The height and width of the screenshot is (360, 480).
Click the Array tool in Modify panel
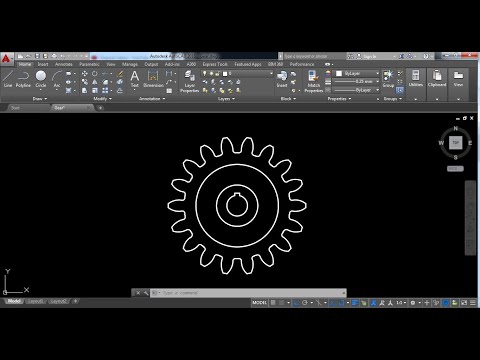pyautogui.click(x=105, y=90)
